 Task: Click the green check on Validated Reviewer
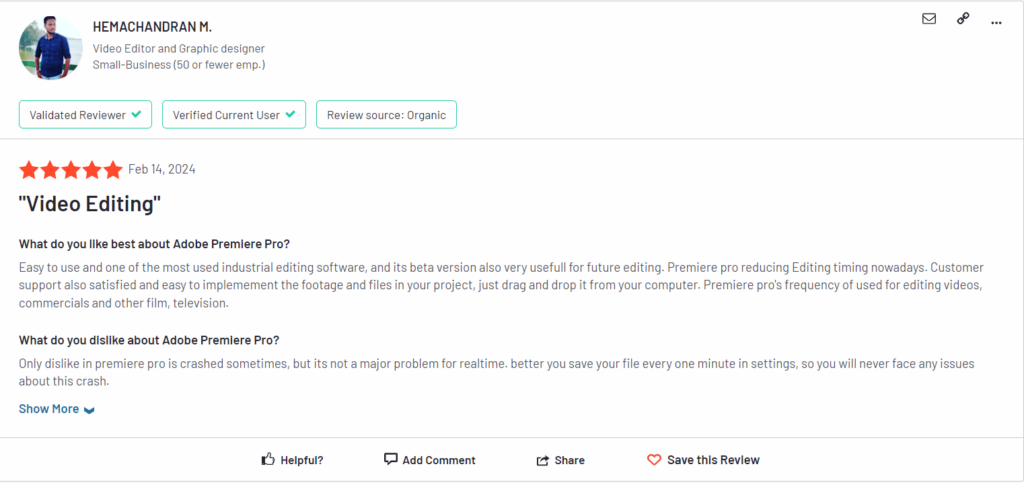tap(136, 114)
